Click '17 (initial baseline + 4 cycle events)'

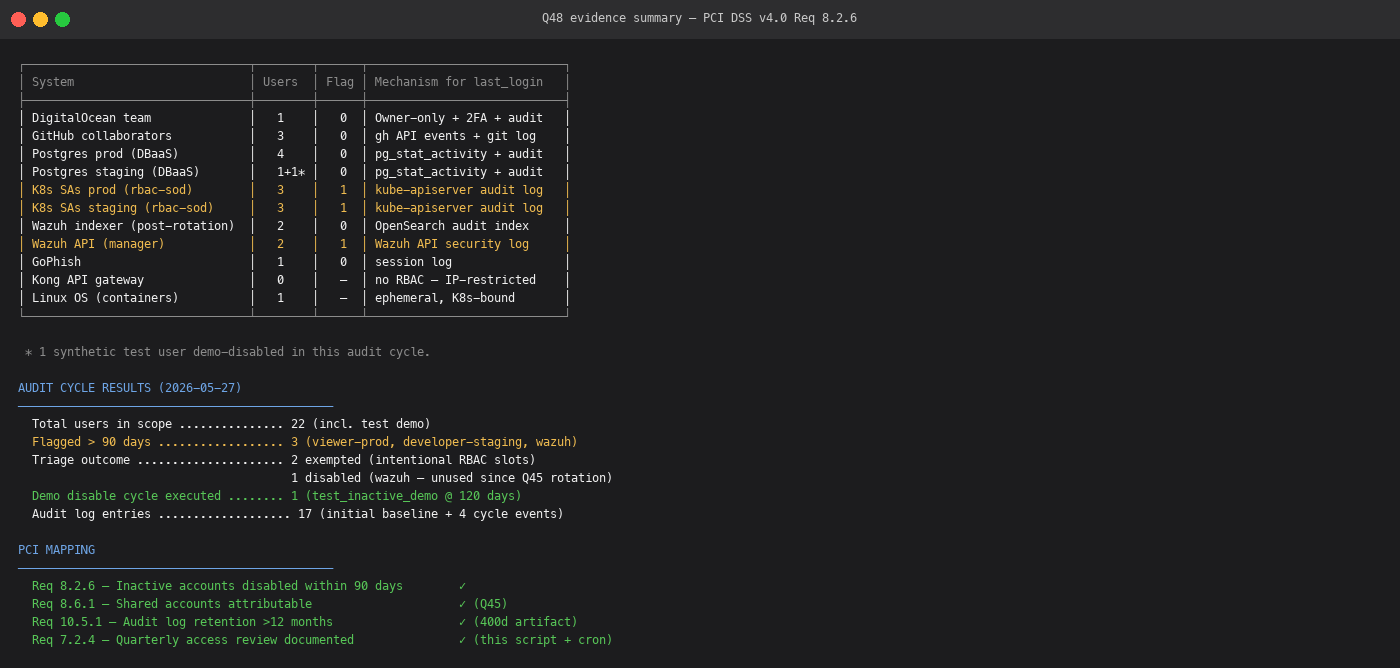(431, 514)
